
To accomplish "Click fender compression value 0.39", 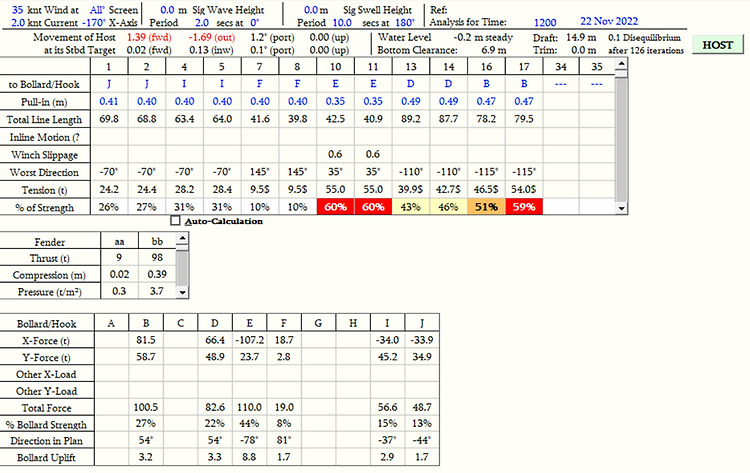I will pyautogui.click(x=157, y=274).
